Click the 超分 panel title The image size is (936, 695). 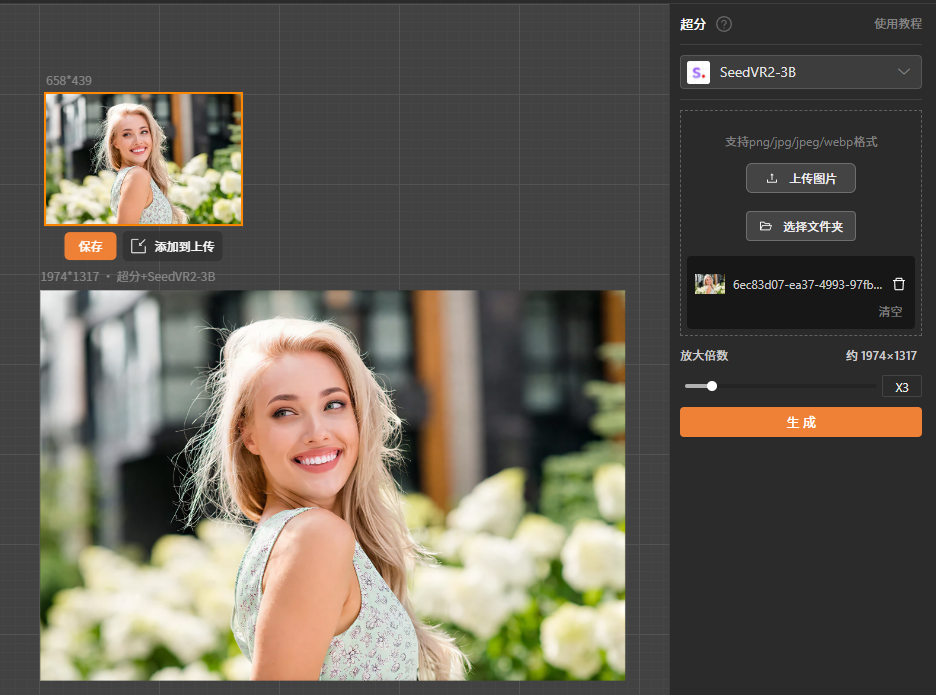click(x=692, y=24)
